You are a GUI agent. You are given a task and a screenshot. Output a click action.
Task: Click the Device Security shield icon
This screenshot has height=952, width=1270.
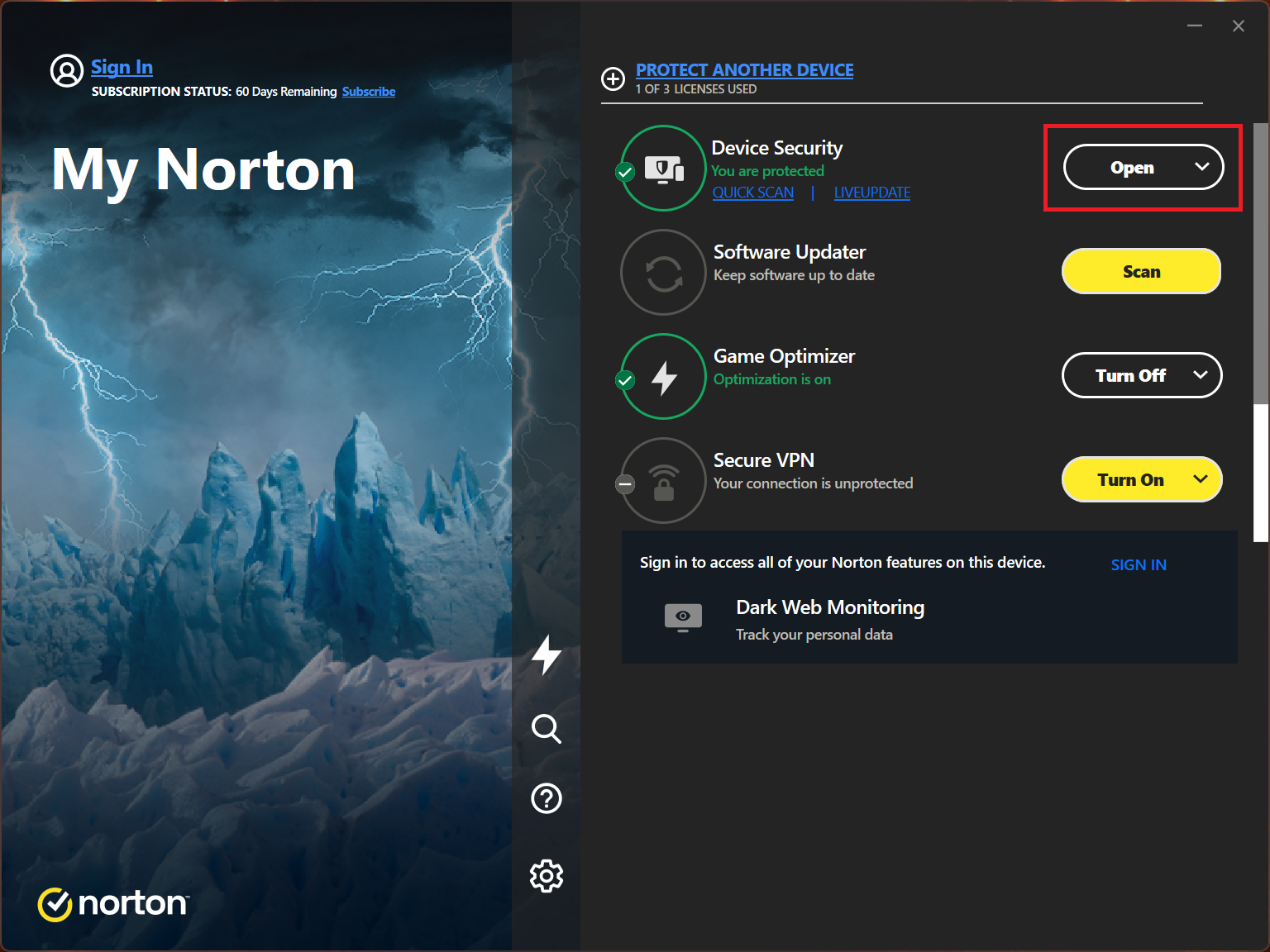click(664, 169)
